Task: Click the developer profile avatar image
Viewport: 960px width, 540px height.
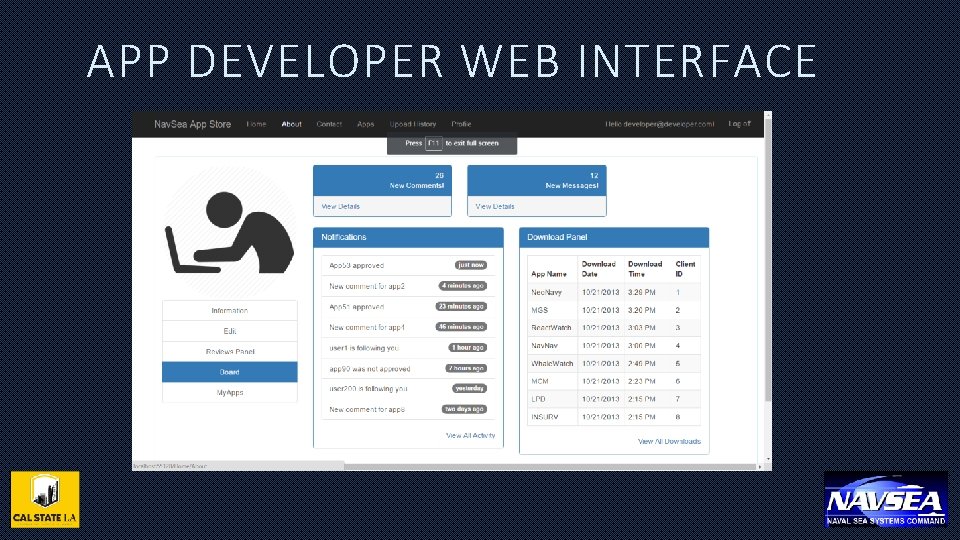Action: (230, 233)
